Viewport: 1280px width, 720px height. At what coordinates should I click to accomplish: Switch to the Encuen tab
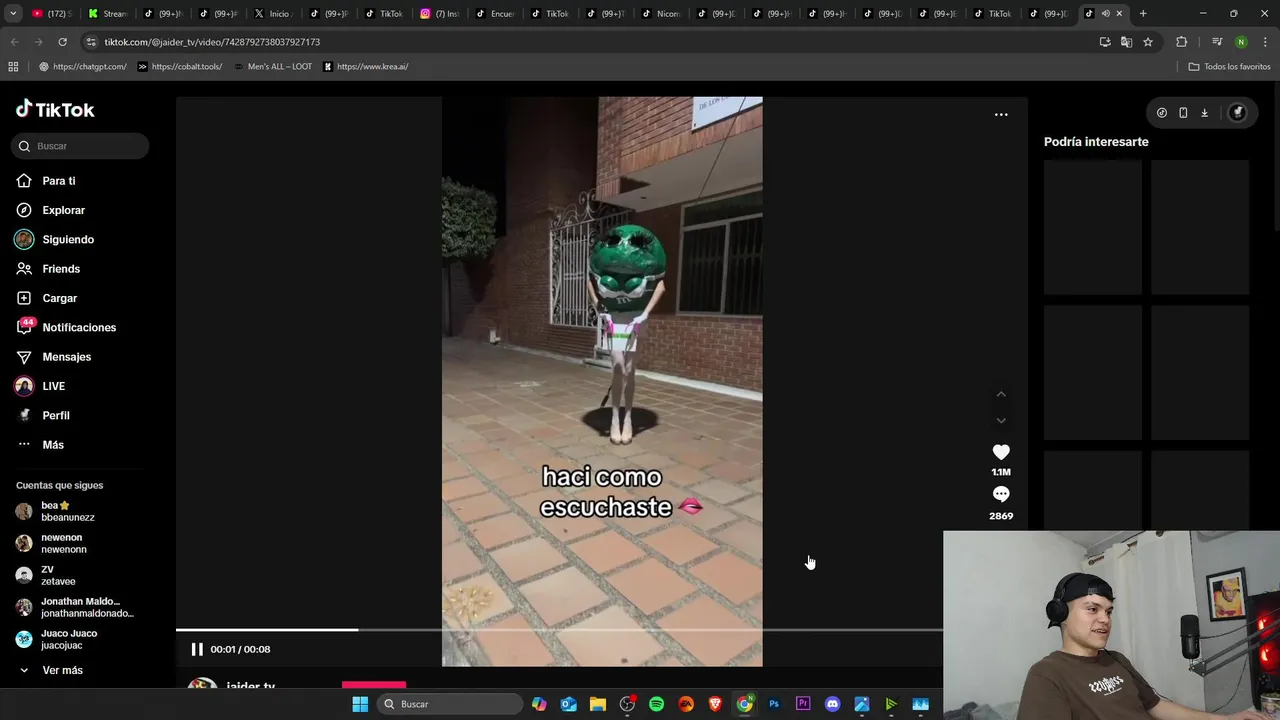(x=495, y=13)
